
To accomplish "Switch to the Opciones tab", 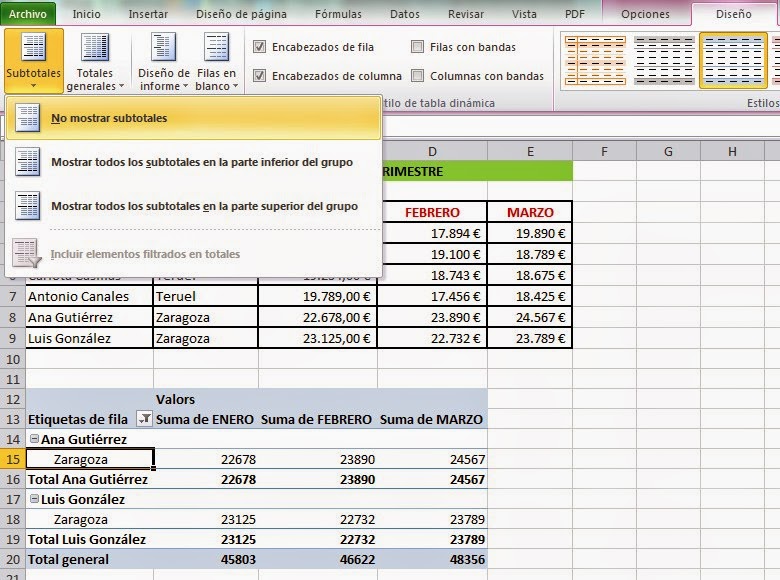I will pyautogui.click(x=645, y=14).
